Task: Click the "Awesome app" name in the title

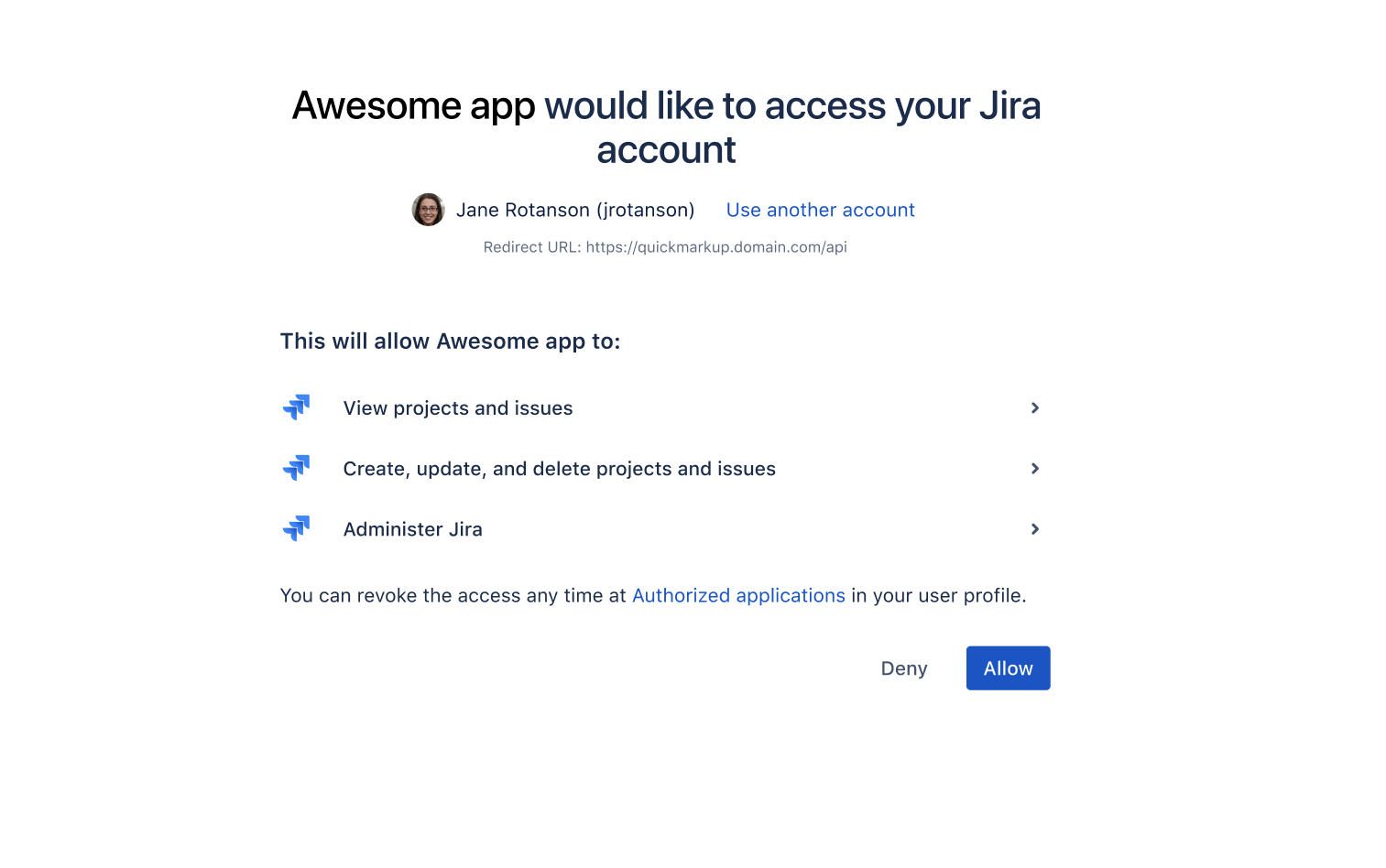Action: [x=414, y=105]
